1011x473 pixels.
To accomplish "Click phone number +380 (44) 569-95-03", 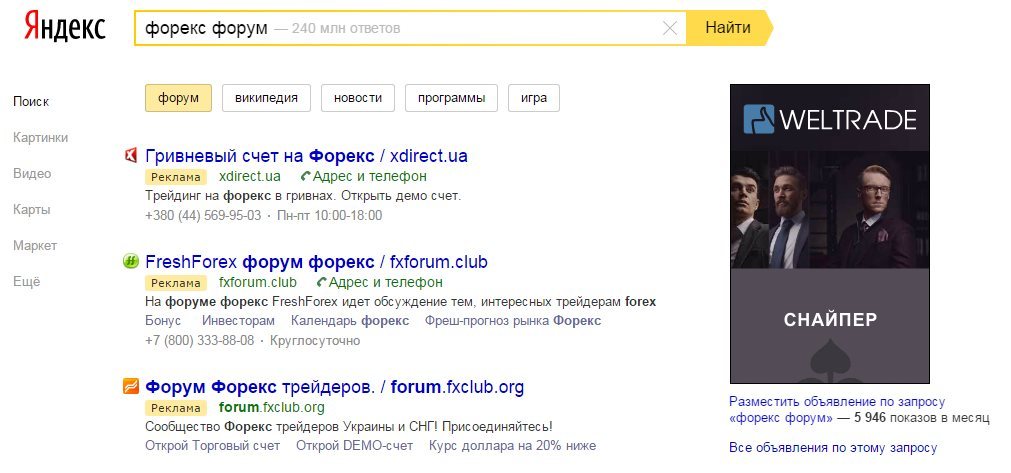I will (203, 215).
